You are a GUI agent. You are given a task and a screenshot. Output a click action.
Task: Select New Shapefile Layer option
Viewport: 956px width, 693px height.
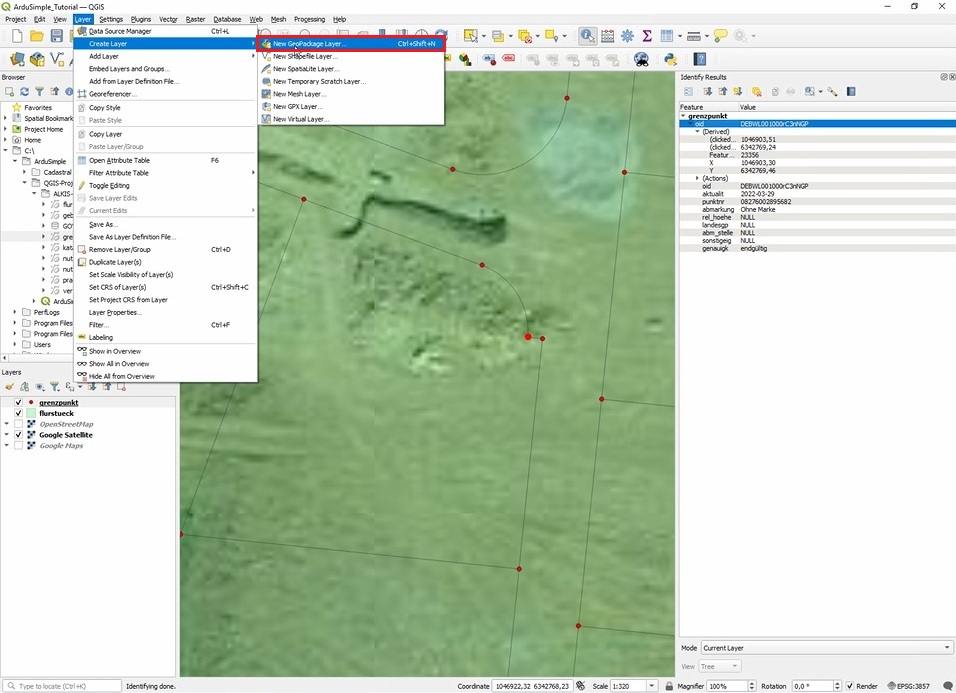(305, 57)
